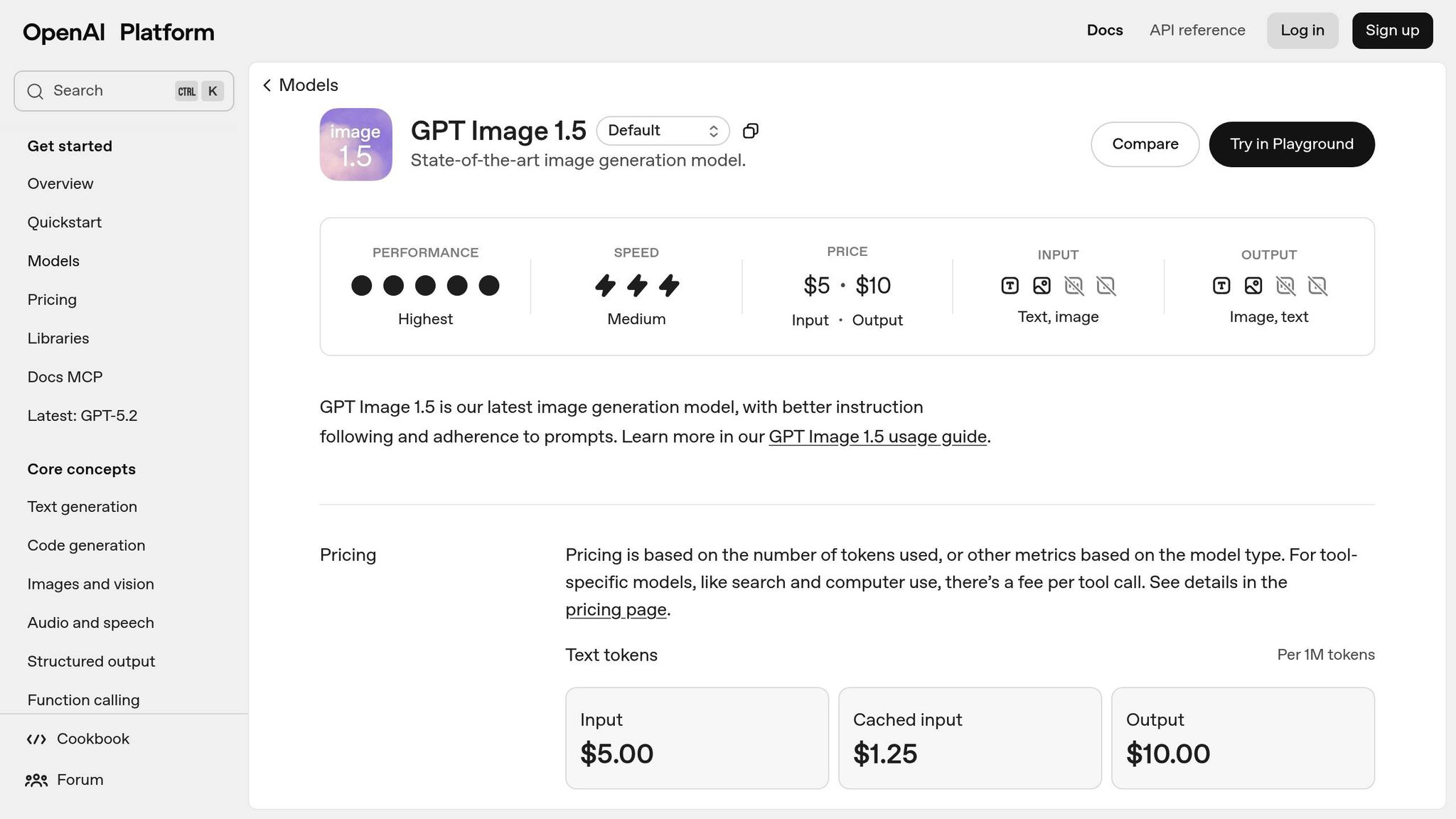Click the 'Text, image' input label
Image resolution: width=1456 pixels, height=819 pixels.
1058,317
